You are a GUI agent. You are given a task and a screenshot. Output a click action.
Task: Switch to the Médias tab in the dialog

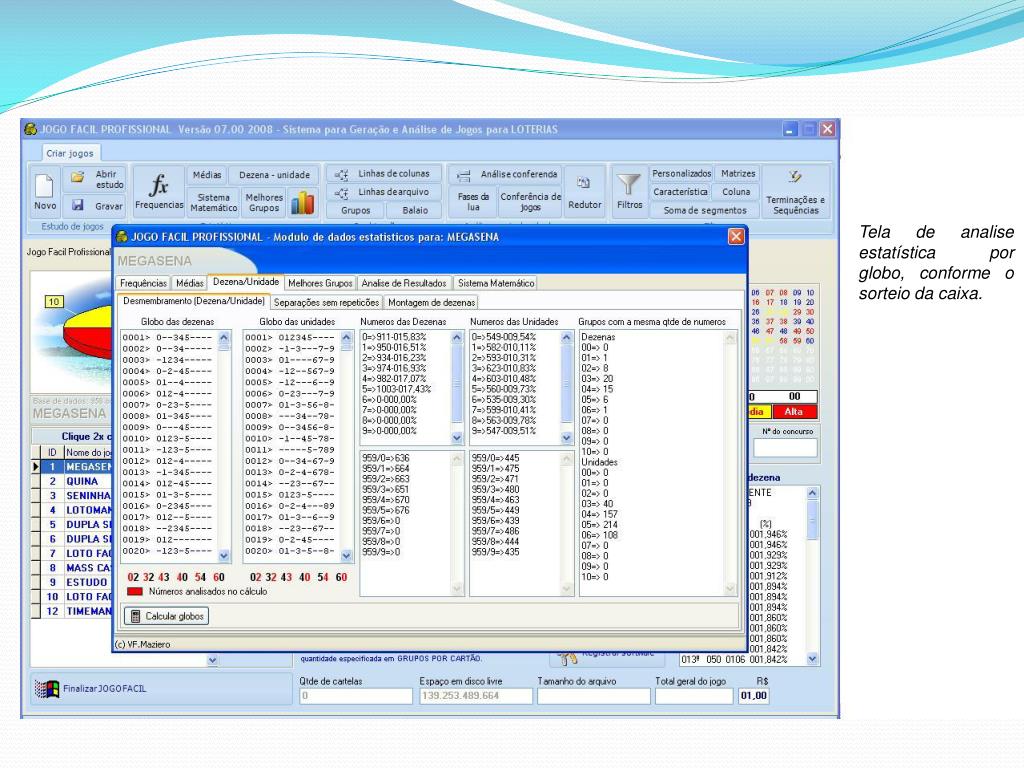(x=189, y=283)
